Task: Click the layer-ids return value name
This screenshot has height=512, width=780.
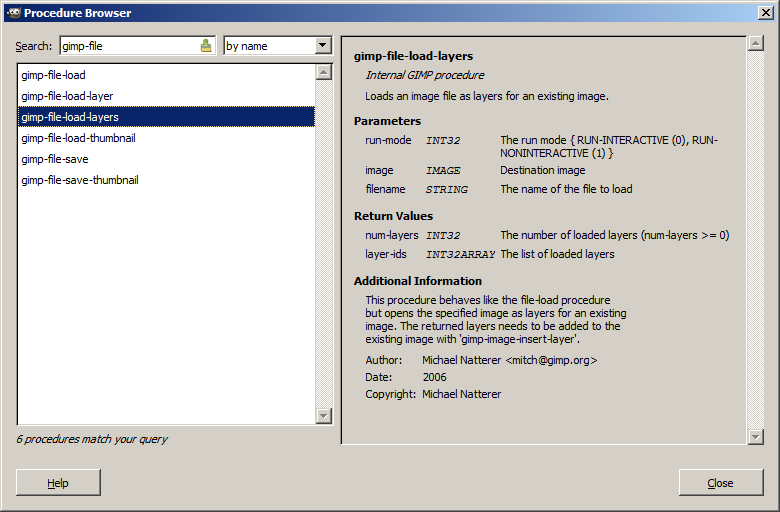Action: point(386,254)
